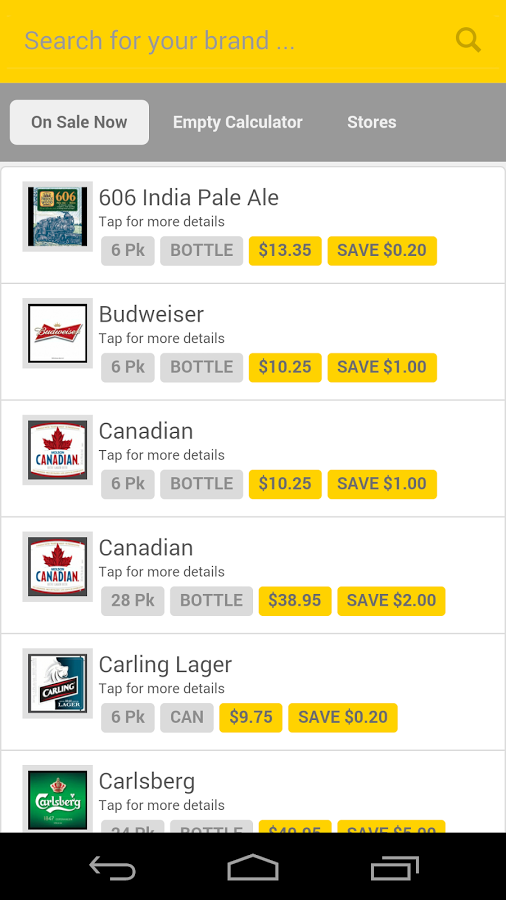The image size is (506, 900).
Task: Tap the 28 Pk label for Canadian
Action: [x=133, y=600]
